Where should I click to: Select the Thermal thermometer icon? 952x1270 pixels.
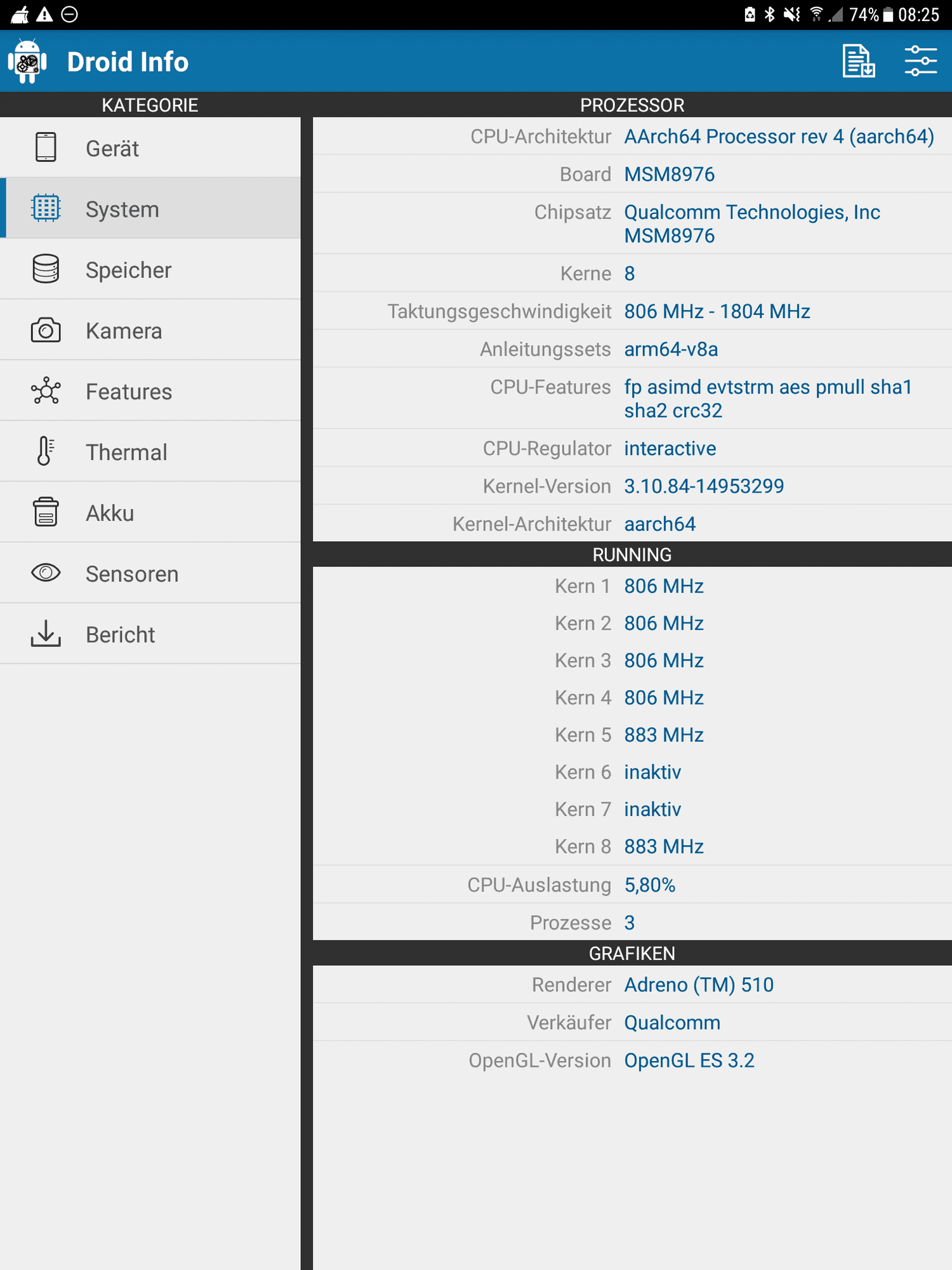tap(46, 451)
